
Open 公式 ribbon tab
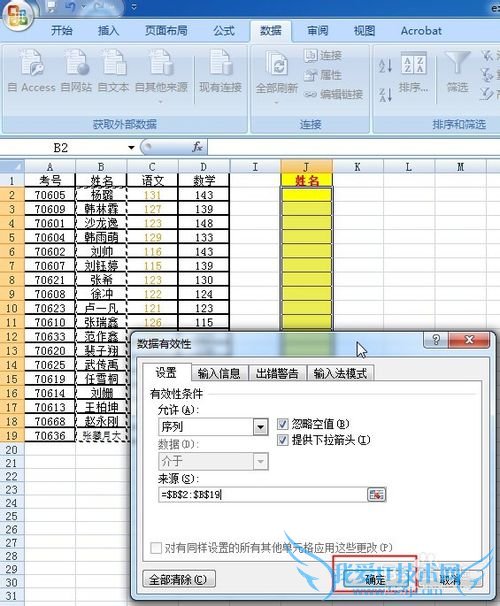coord(224,31)
